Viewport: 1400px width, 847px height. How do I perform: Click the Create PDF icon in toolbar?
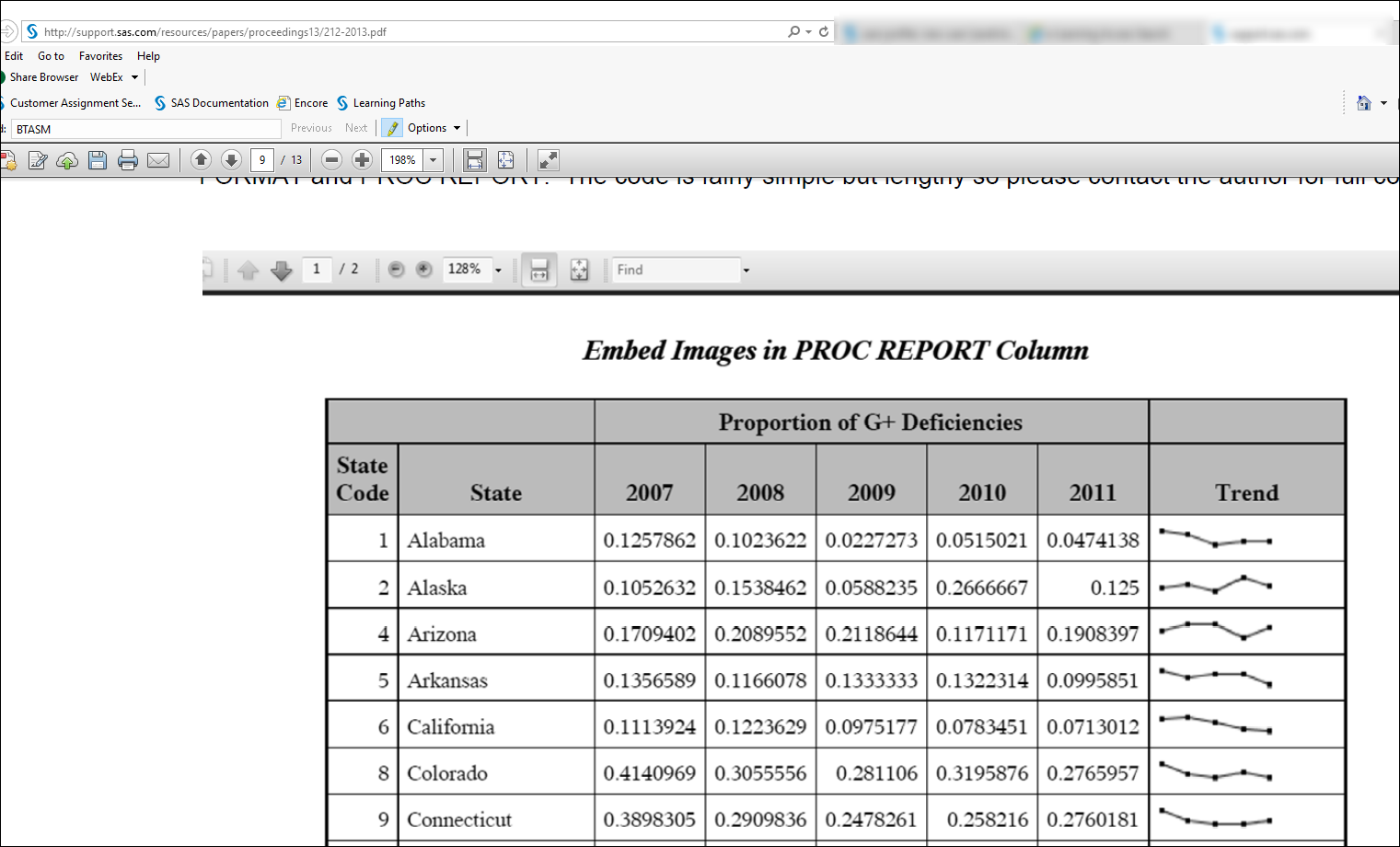(8, 160)
